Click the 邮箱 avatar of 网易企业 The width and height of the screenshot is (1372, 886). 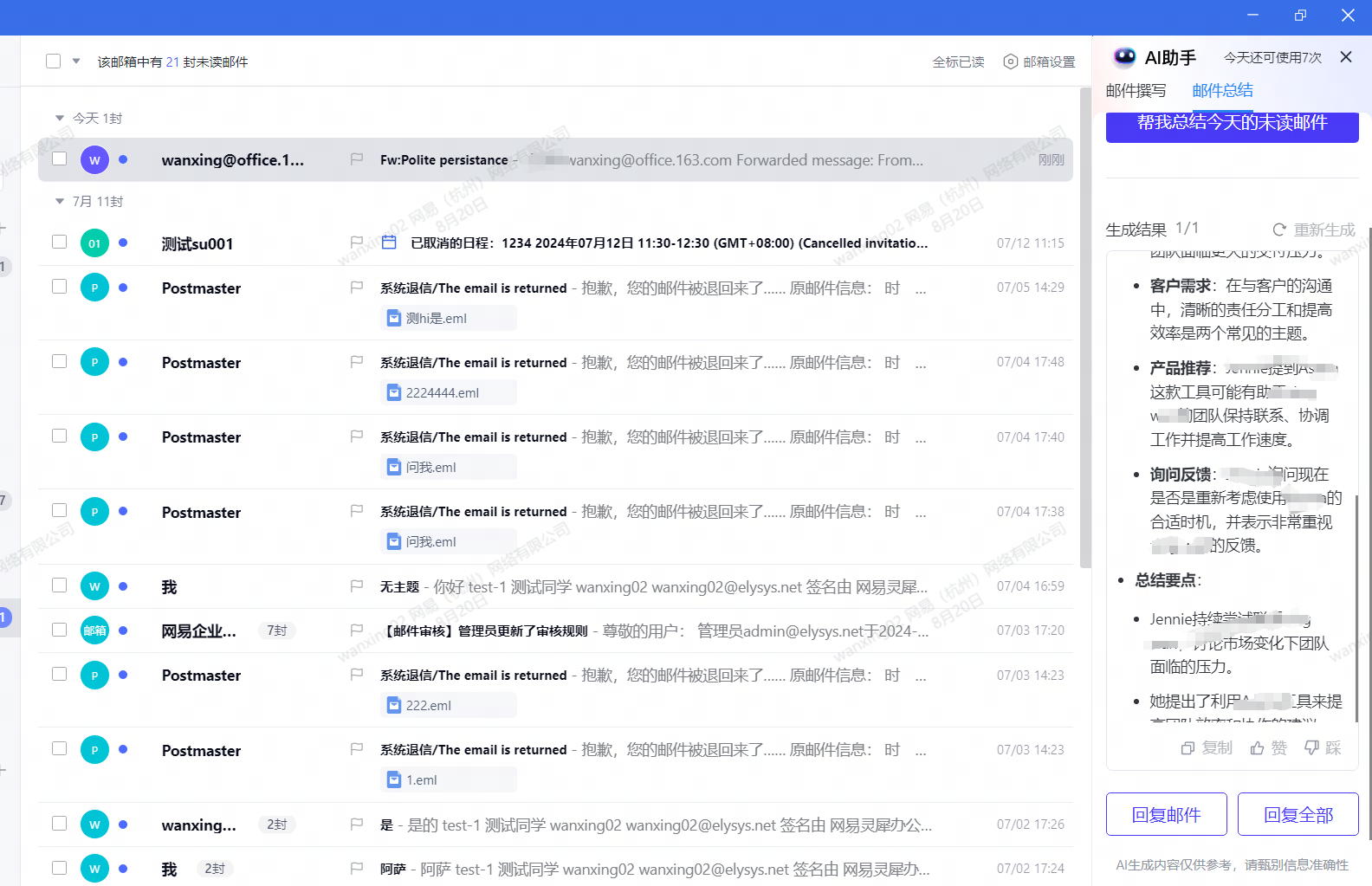(x=94, y=631)
